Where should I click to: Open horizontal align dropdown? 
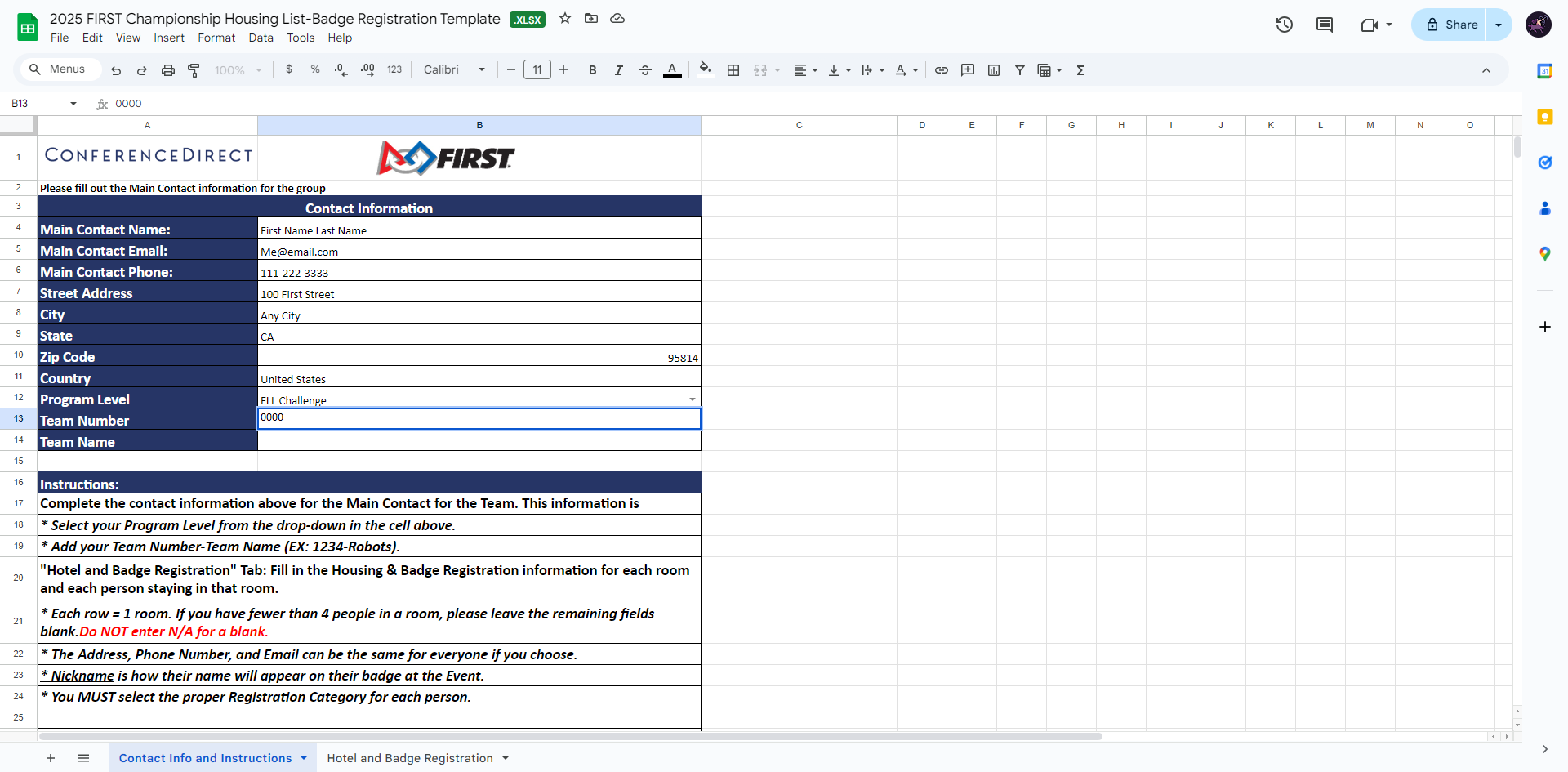click(x=806, y=70)
